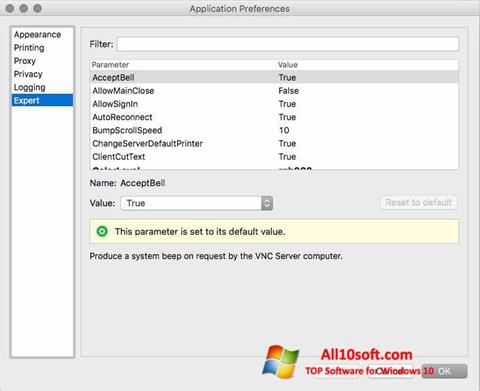
Task: Click inside the Filter text field
Action: pyautogui.click(x=288, y=44)
